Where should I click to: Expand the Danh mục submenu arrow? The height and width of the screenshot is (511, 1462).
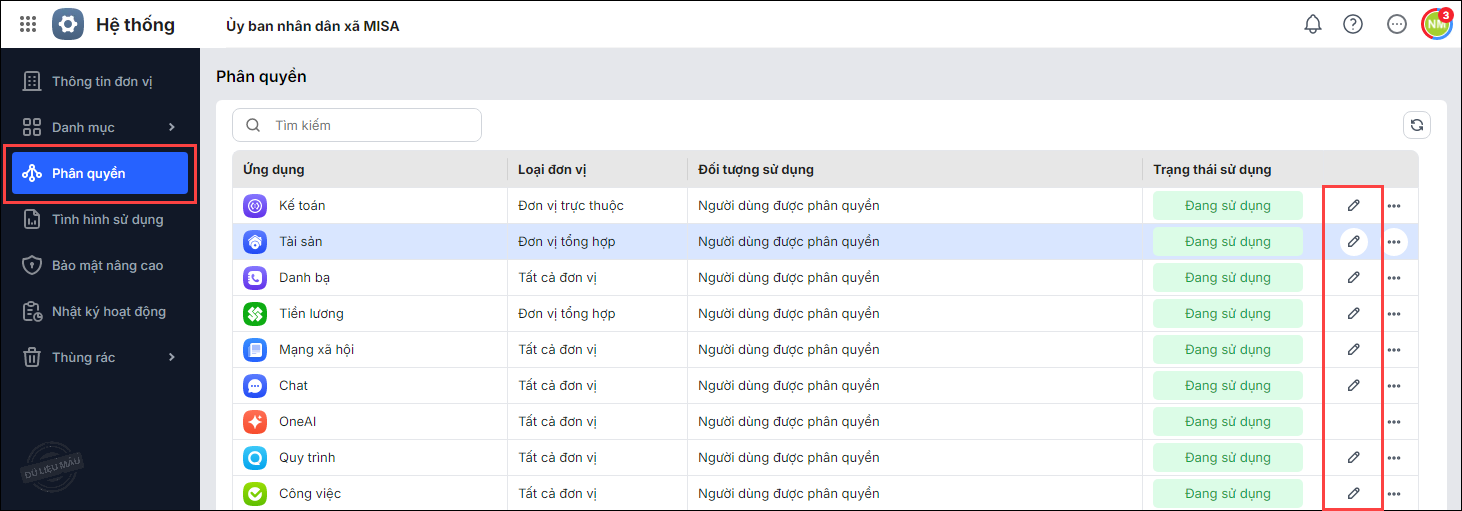pyautogui.click(x=172, y=127)
